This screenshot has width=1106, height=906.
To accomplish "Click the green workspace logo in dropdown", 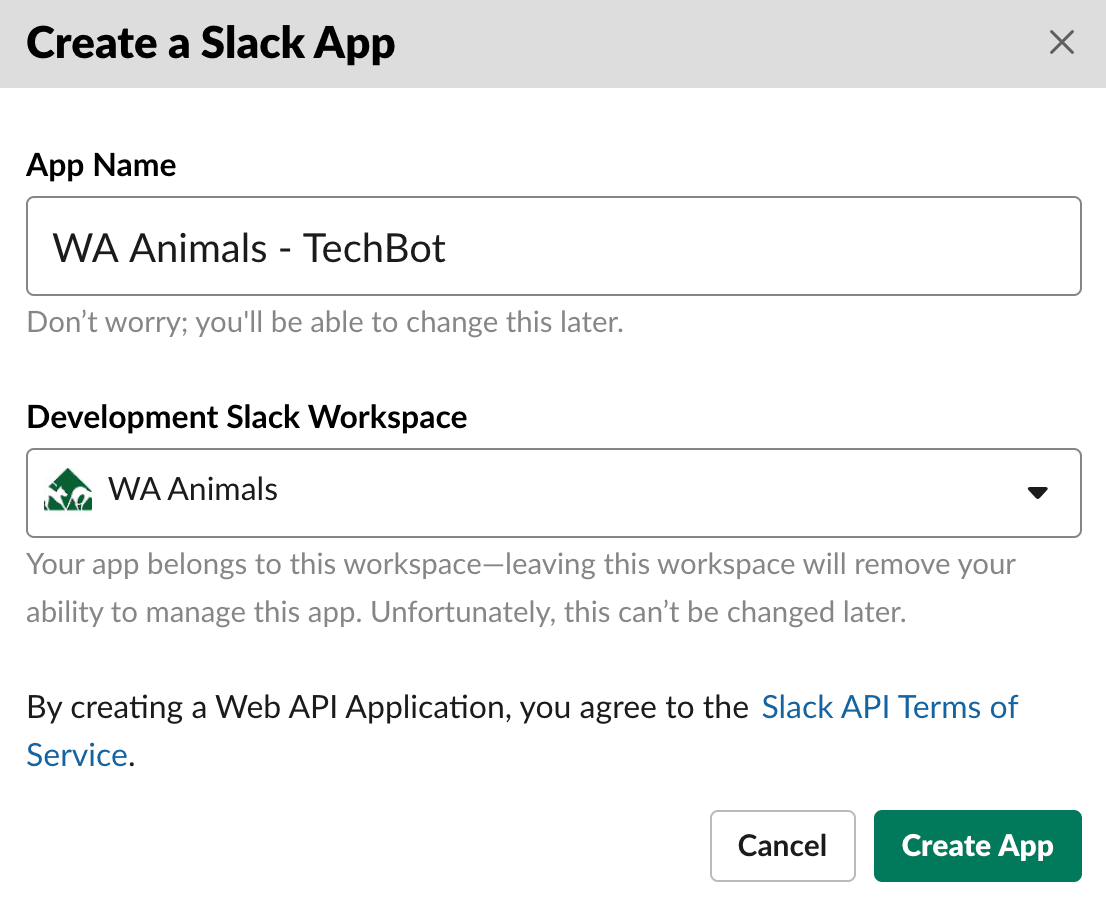I will point(68,490).
